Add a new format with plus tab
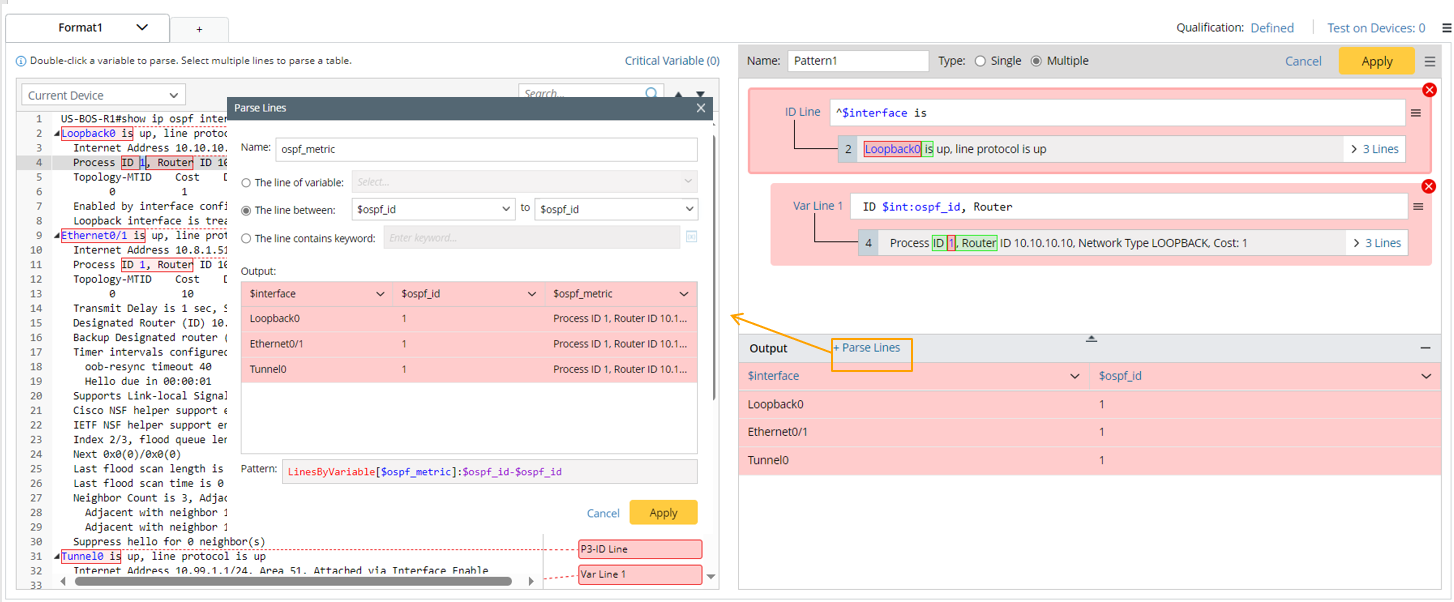The width and height of the screenshot is (1454, 602). 199,30
